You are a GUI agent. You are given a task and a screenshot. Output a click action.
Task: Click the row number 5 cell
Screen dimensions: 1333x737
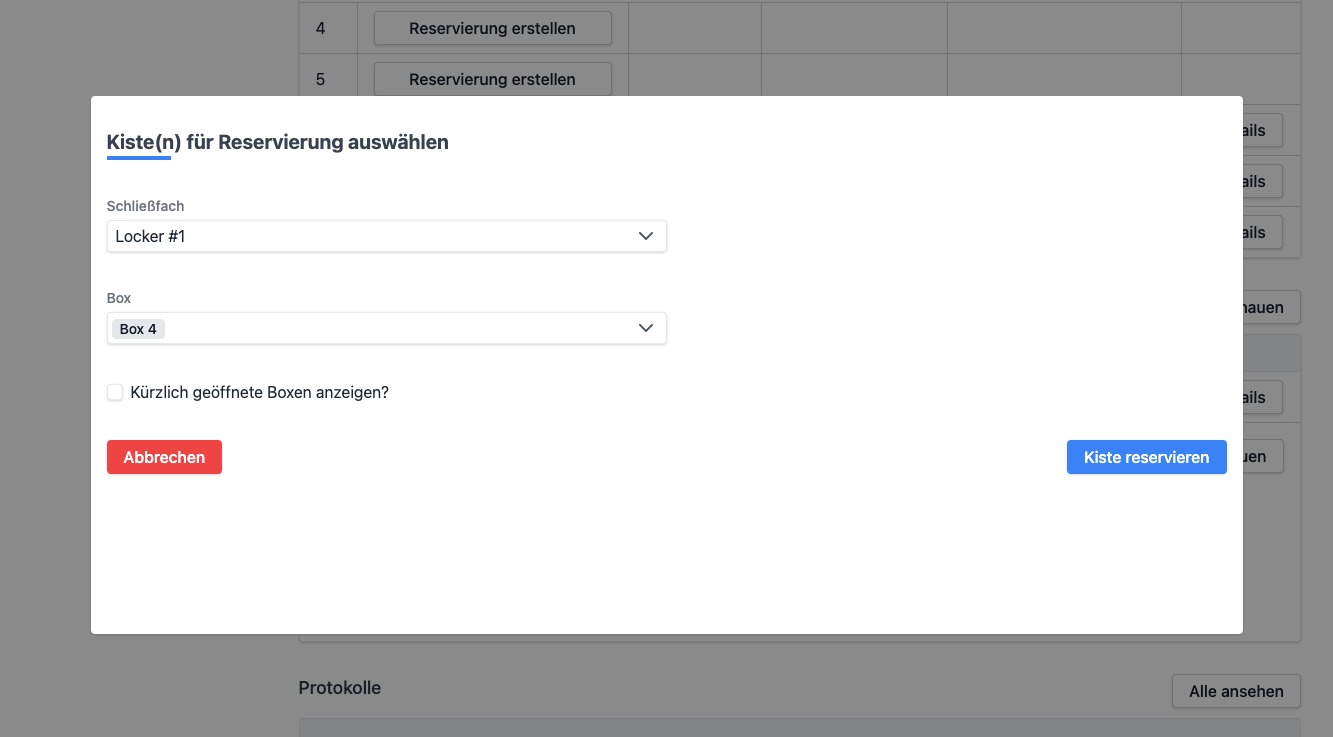click(320, 80)
